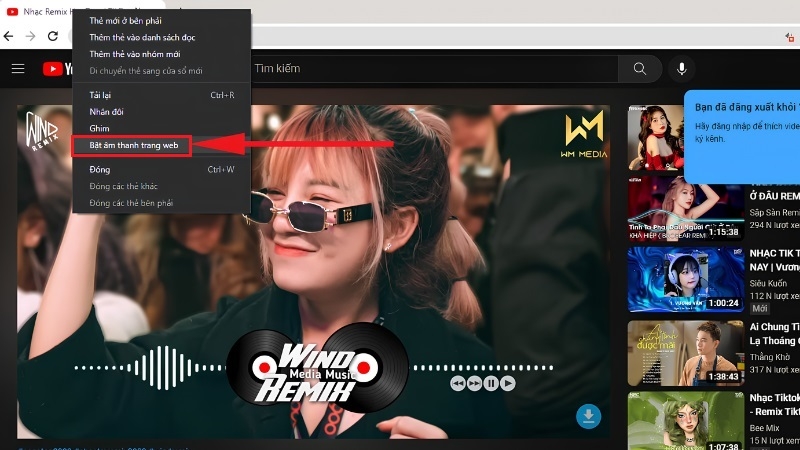Open the 'Nhạc Tiktok' video title
The width and height of the screenshot is (800, 450).
click(774, 405)
